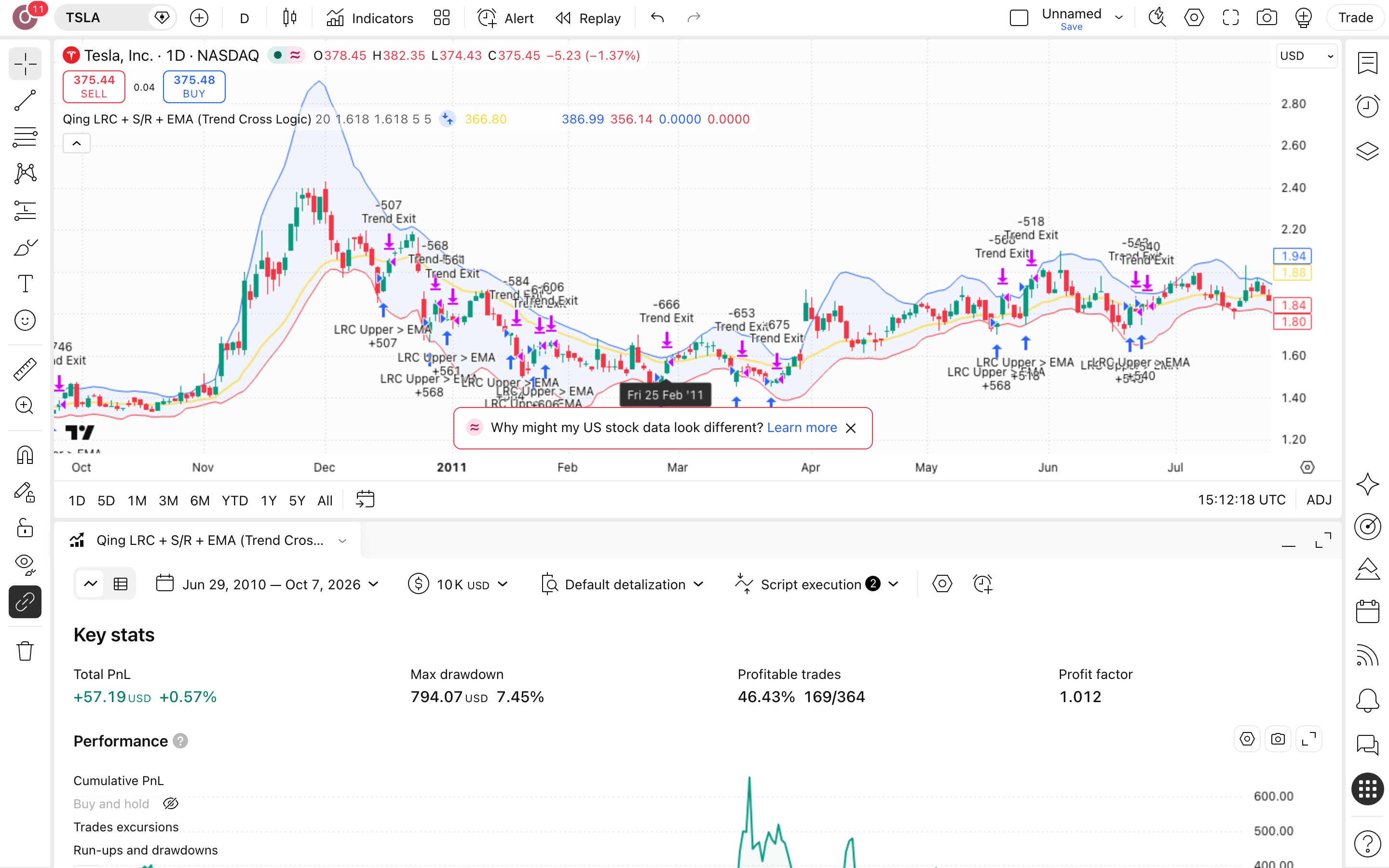Screen dimensions: 1389x868
Task: Open the layout setup grid icon
Action: [441, 18]
